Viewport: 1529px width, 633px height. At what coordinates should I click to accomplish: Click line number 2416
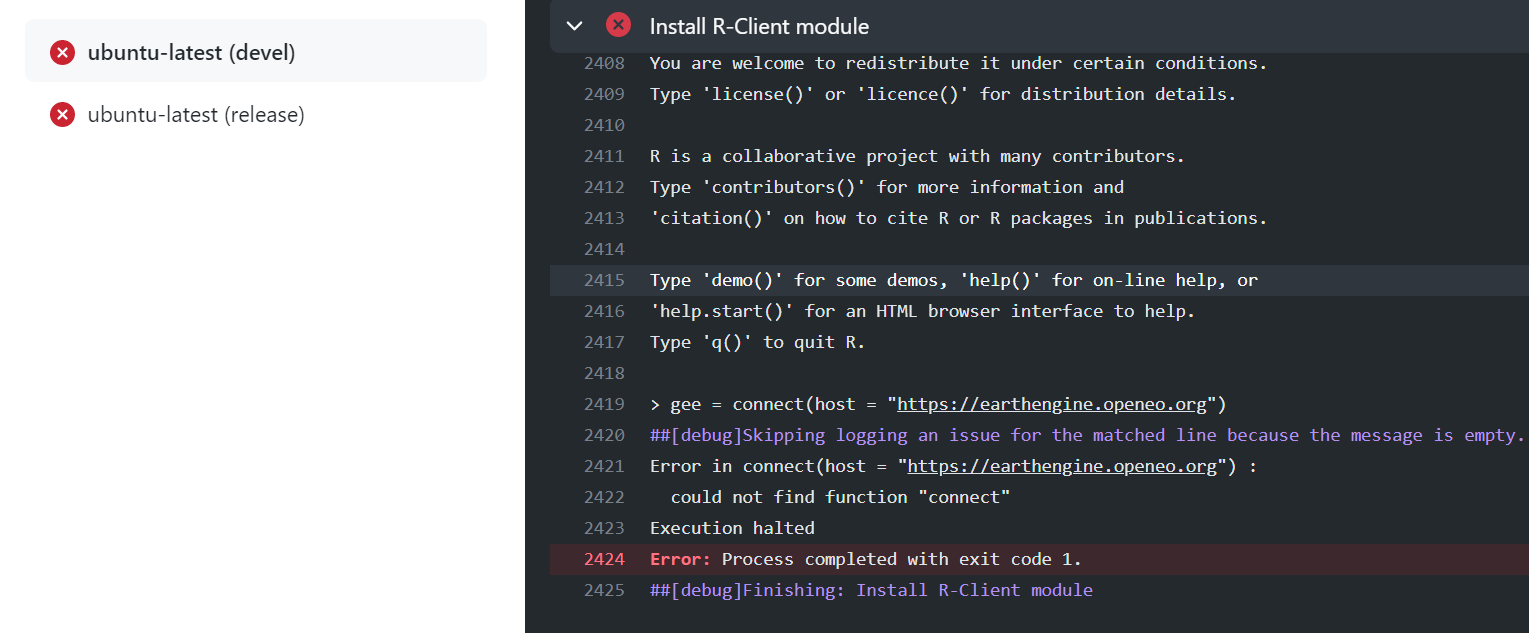604,311
